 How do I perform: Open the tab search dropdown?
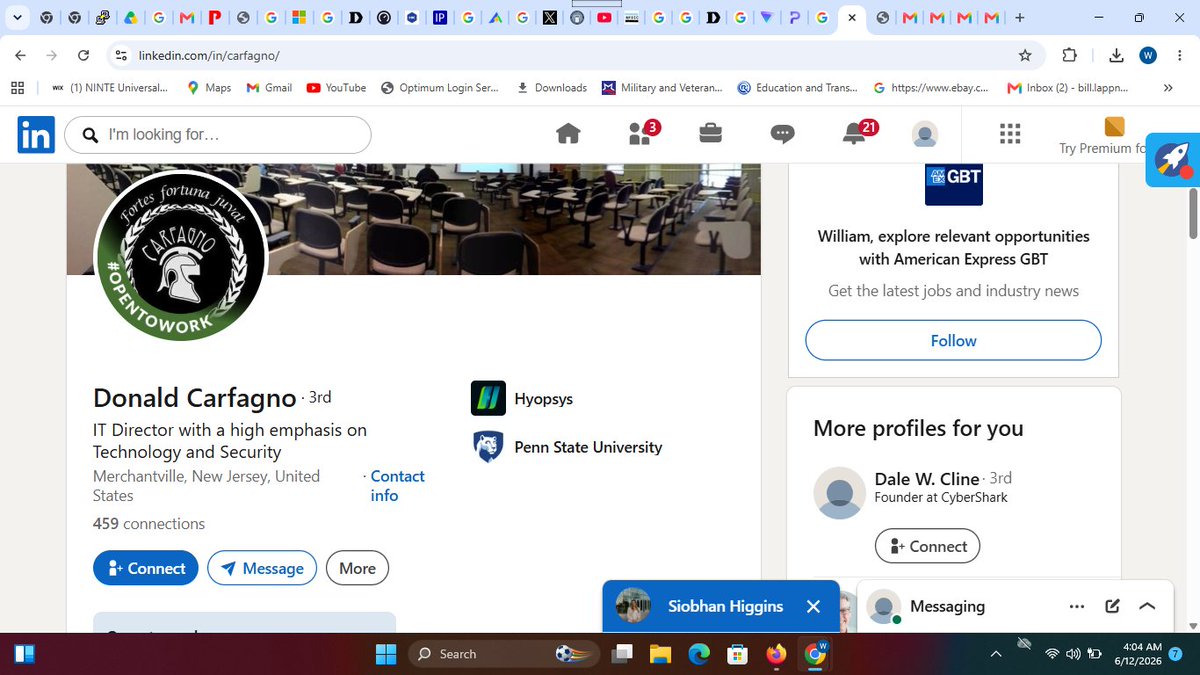[x=18, y=18]
